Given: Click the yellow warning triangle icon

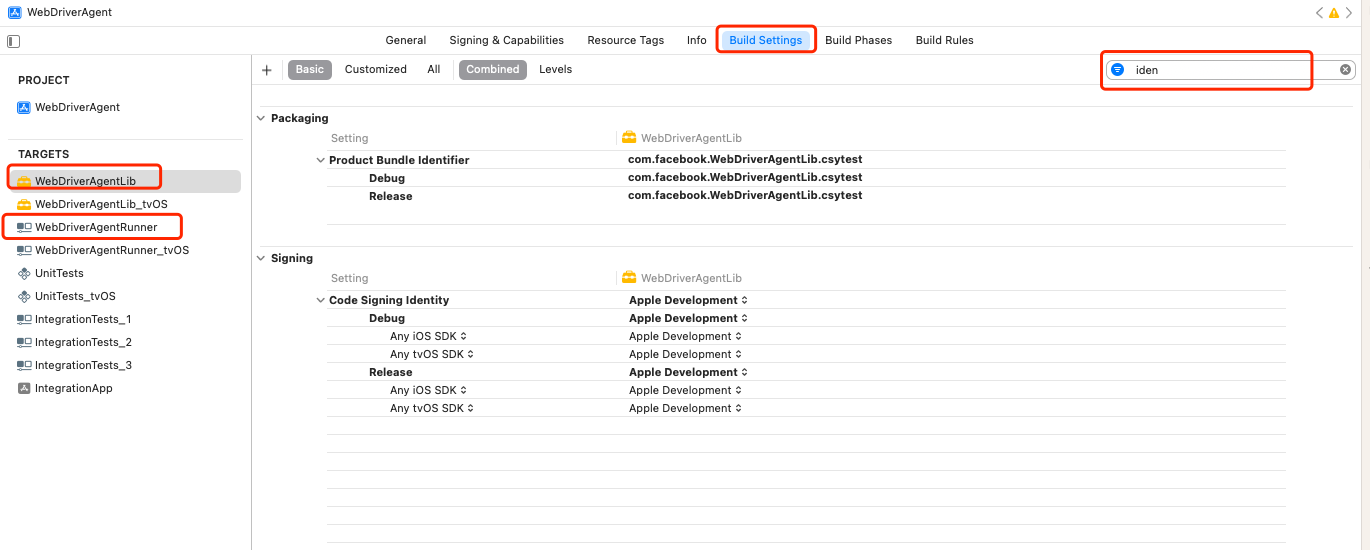Looking at the screenshot, I should click(x=1333, y=13).
